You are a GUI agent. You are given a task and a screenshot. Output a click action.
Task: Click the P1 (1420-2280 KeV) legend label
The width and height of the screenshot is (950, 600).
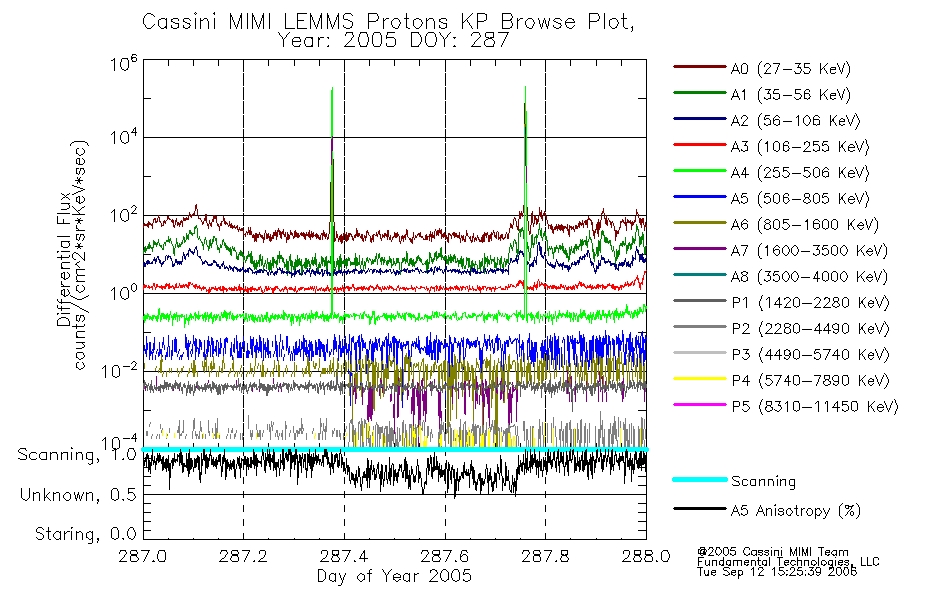tap(810, 303)
